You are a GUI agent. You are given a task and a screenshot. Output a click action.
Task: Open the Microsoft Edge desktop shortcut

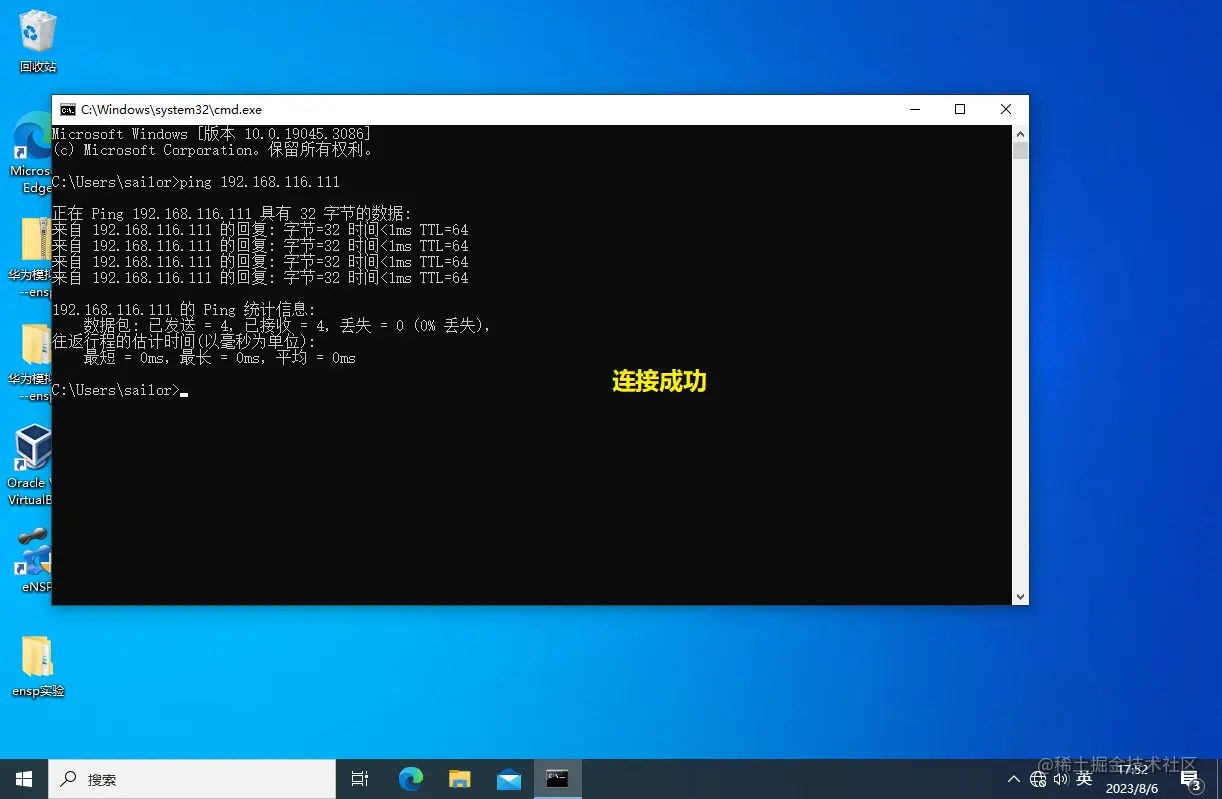coord(30,152)
